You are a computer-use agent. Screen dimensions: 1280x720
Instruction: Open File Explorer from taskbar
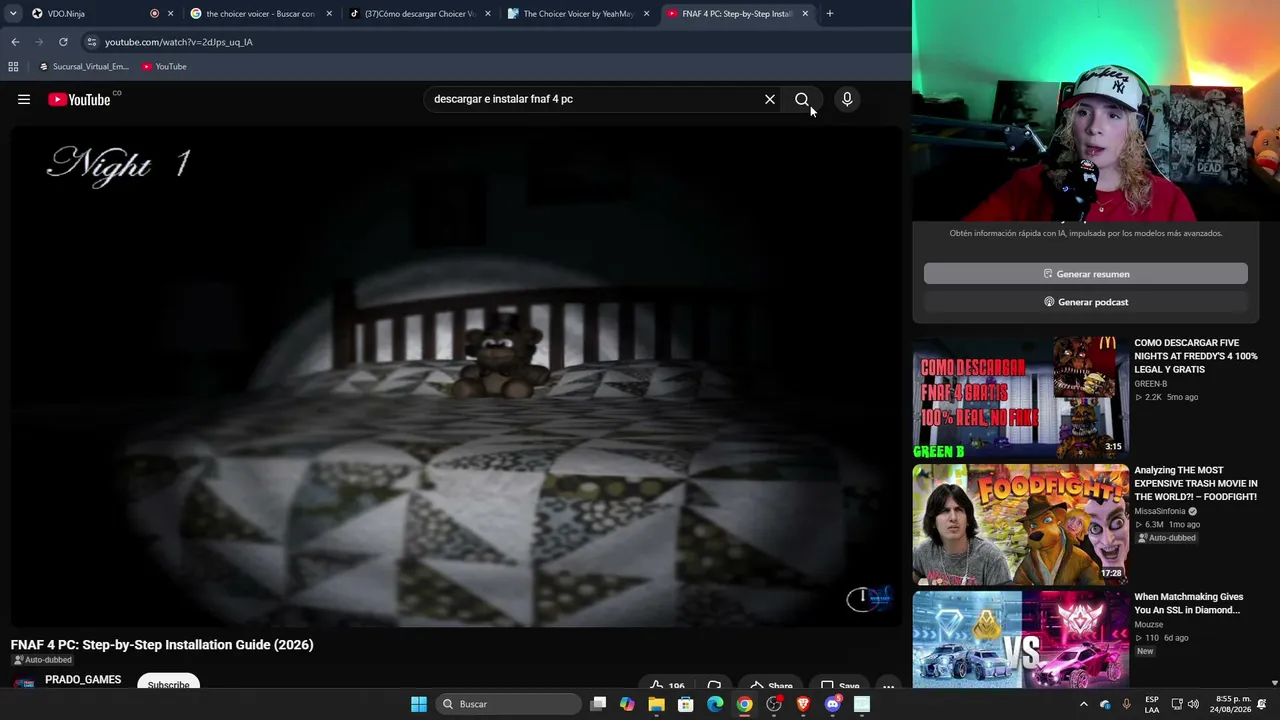(x=656, y=704)
